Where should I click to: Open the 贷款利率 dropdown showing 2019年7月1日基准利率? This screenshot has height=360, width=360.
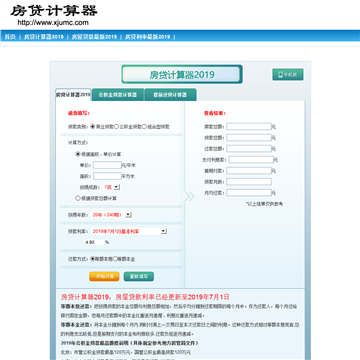(x=129, y=231)
